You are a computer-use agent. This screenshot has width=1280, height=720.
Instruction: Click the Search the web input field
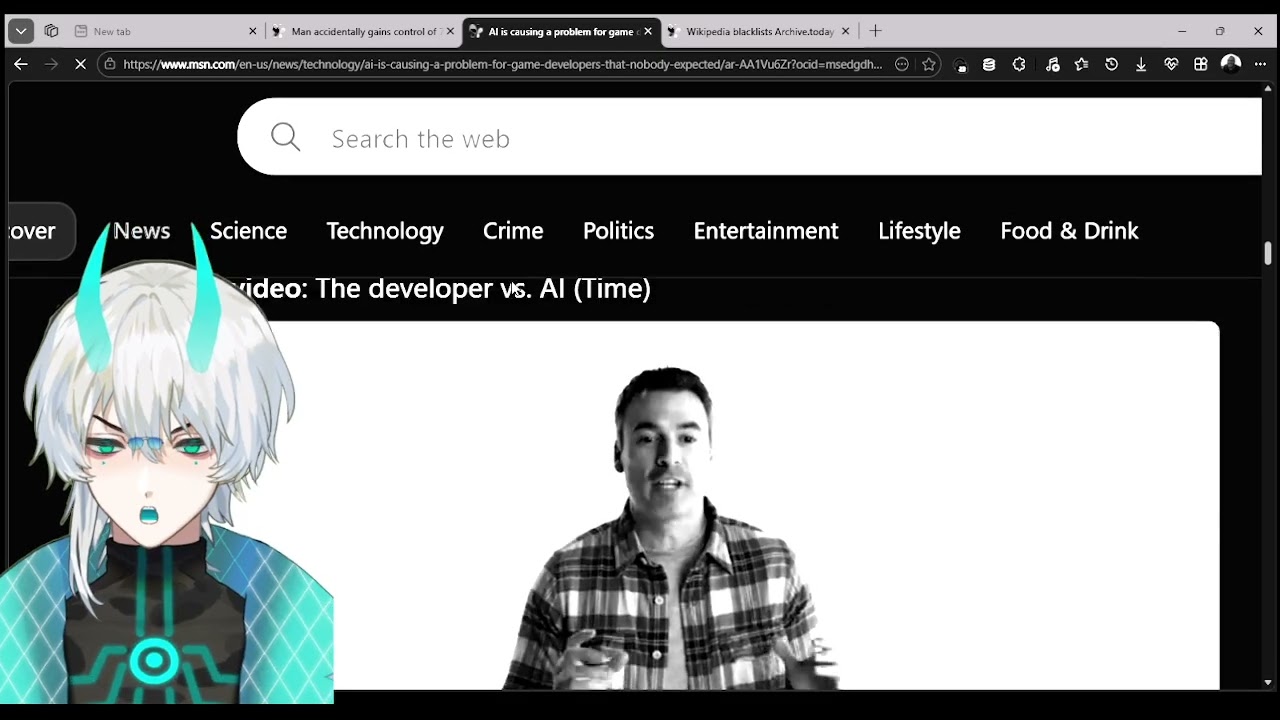[x=749, y=137]
